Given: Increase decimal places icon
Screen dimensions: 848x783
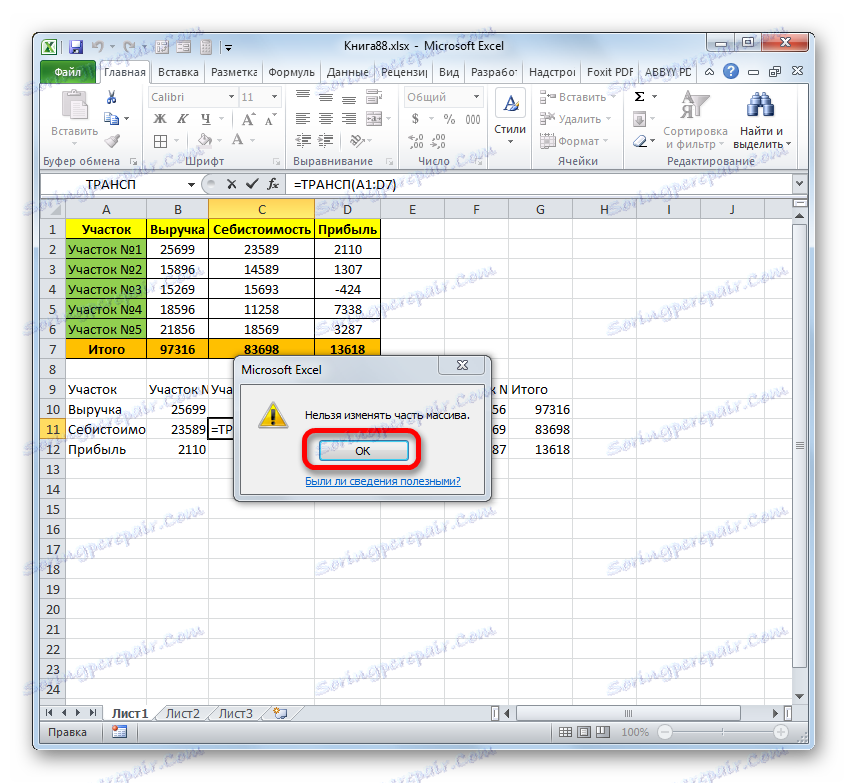Looking at the screenshot, I should [x=416, y=141].
